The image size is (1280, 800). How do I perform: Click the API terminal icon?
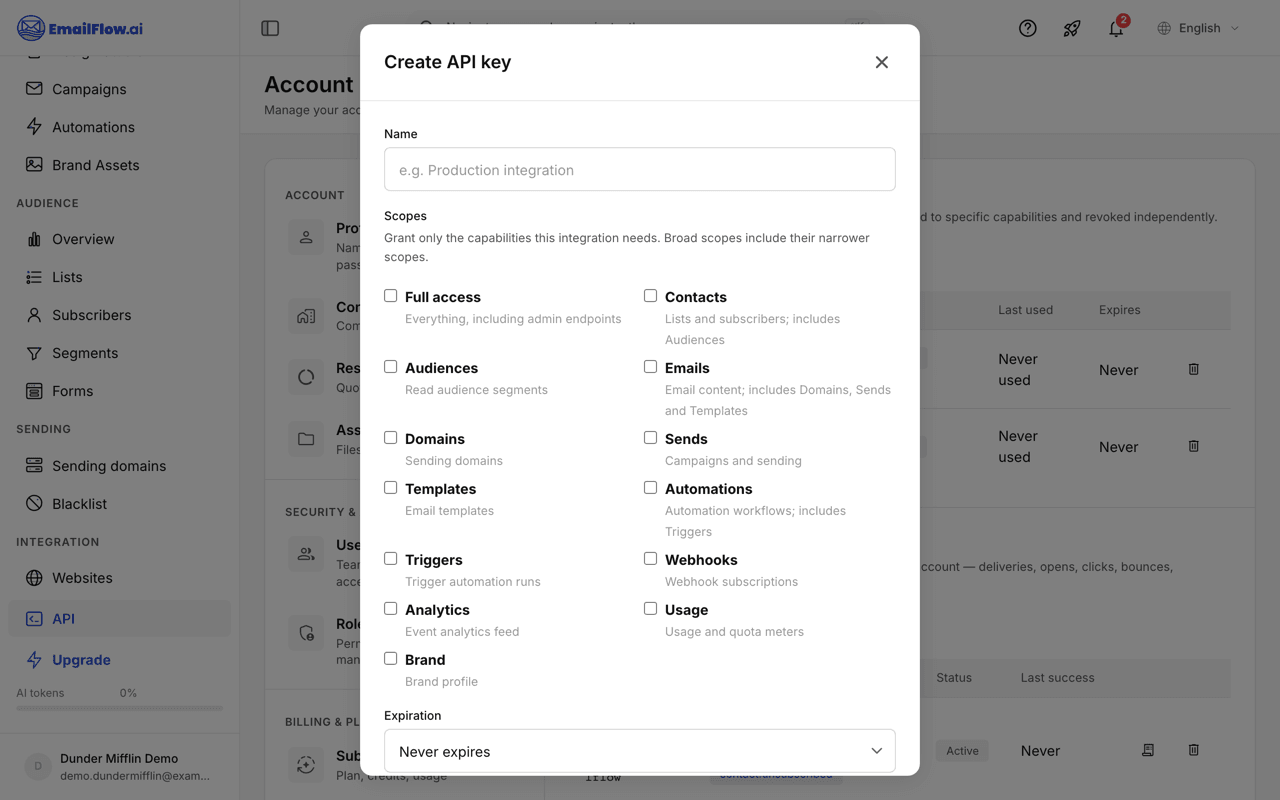[x=34, y=619]
